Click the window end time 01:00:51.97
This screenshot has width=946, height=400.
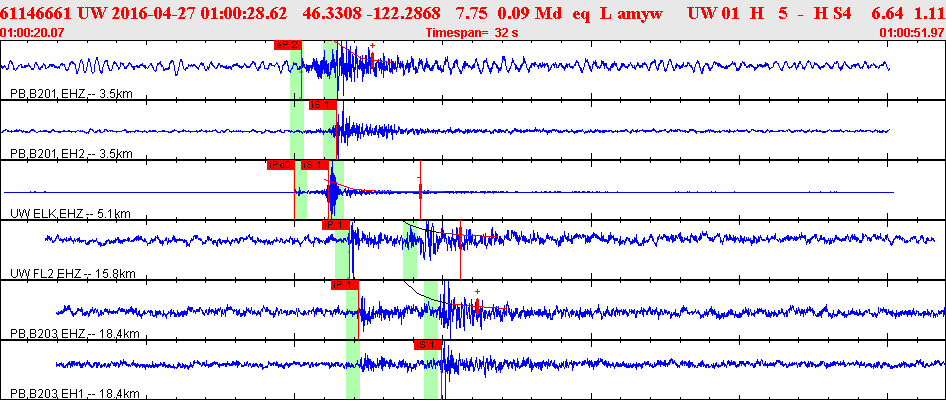click(x=911, y=33)
